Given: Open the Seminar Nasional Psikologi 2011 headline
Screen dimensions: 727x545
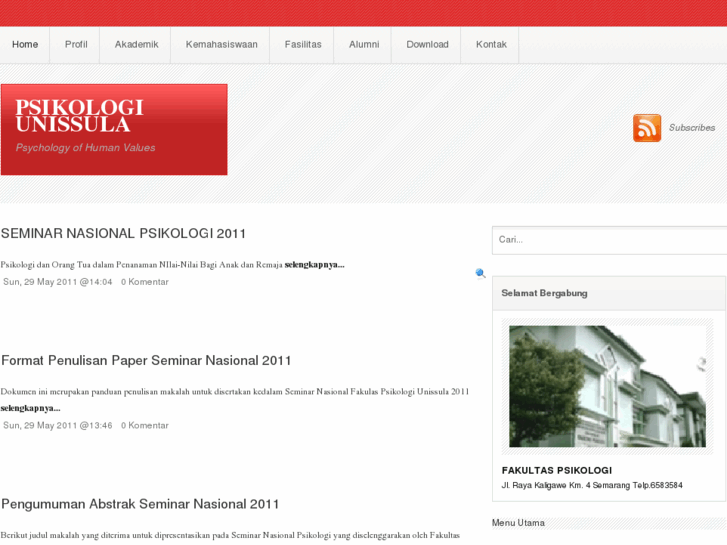Looking at the screenshot, I should pyautogui.click(x=123, y=233).
